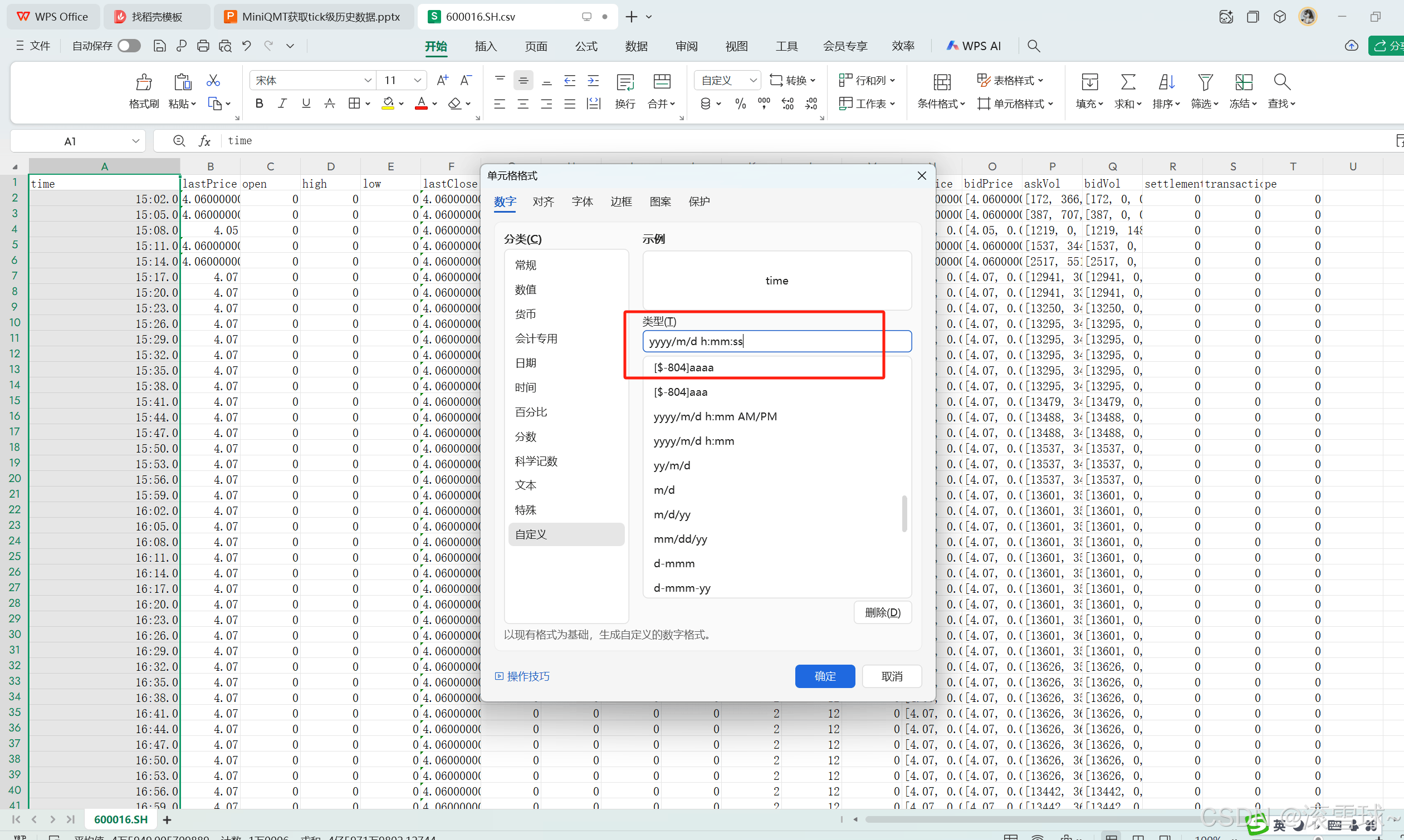
Task: Click the 确定 button
Action: [x=824, y=676]
